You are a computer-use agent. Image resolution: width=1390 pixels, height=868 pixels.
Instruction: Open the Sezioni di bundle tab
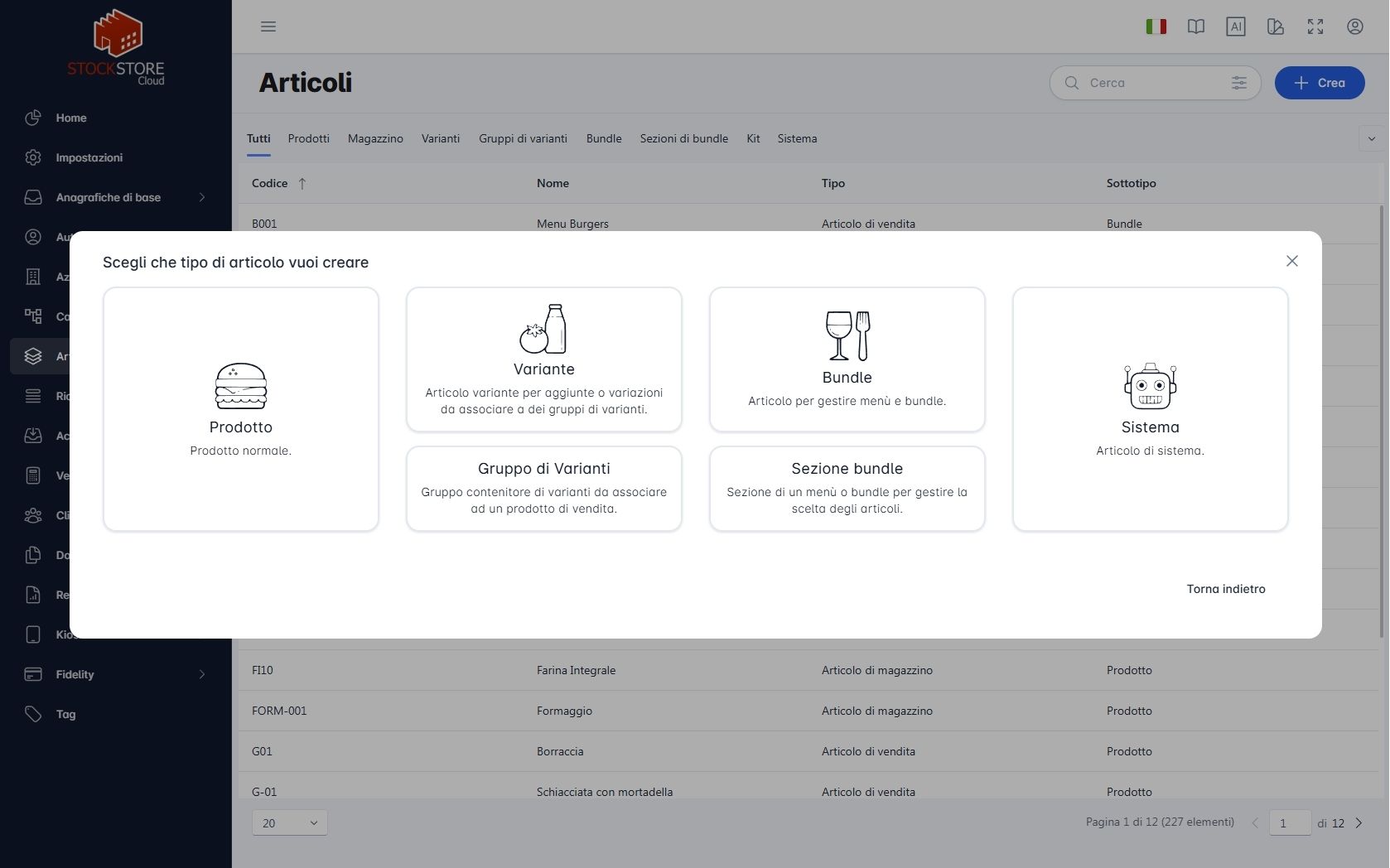[683, 138]
